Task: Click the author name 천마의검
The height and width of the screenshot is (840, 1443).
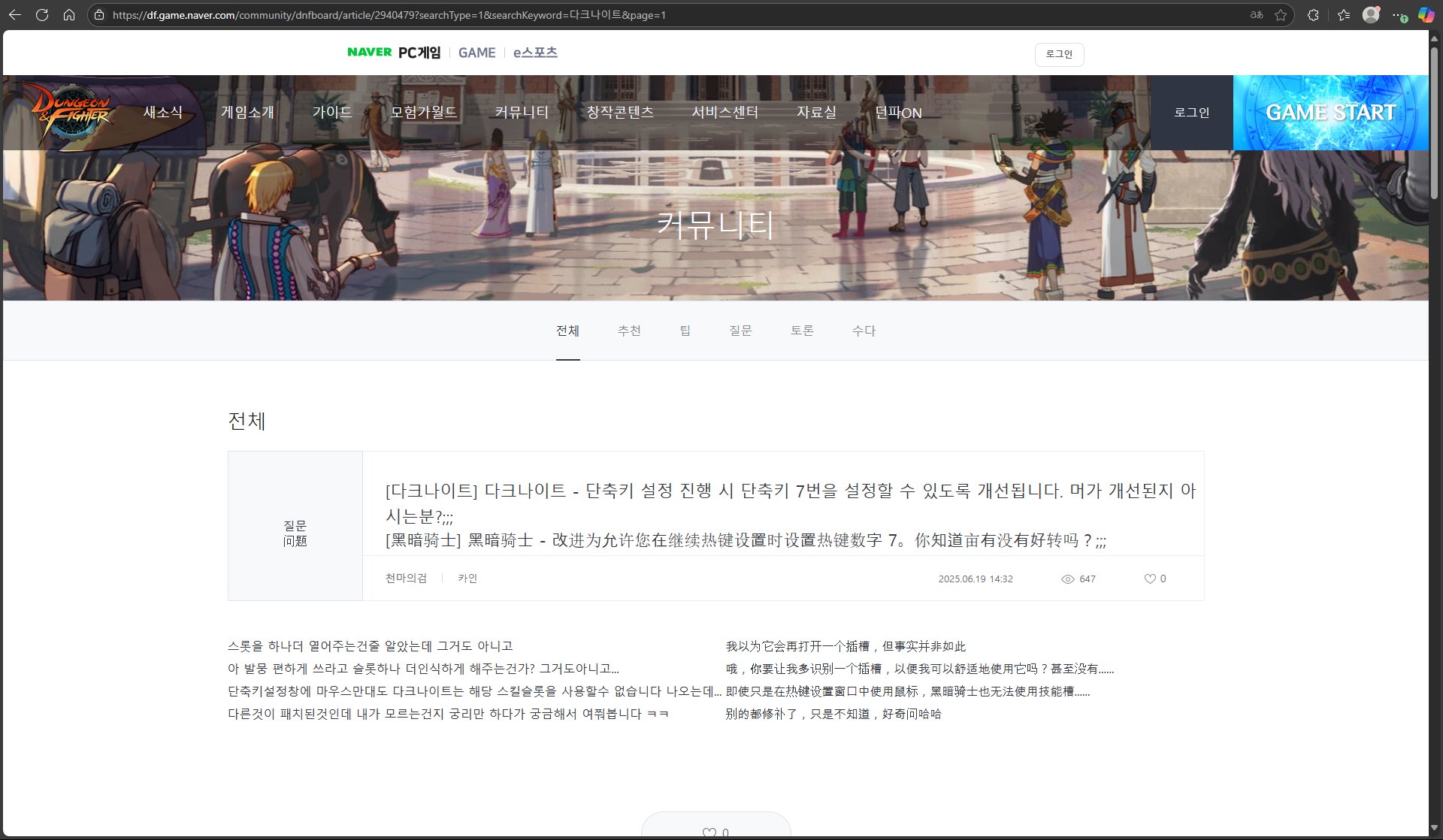Action: [406, 579]
